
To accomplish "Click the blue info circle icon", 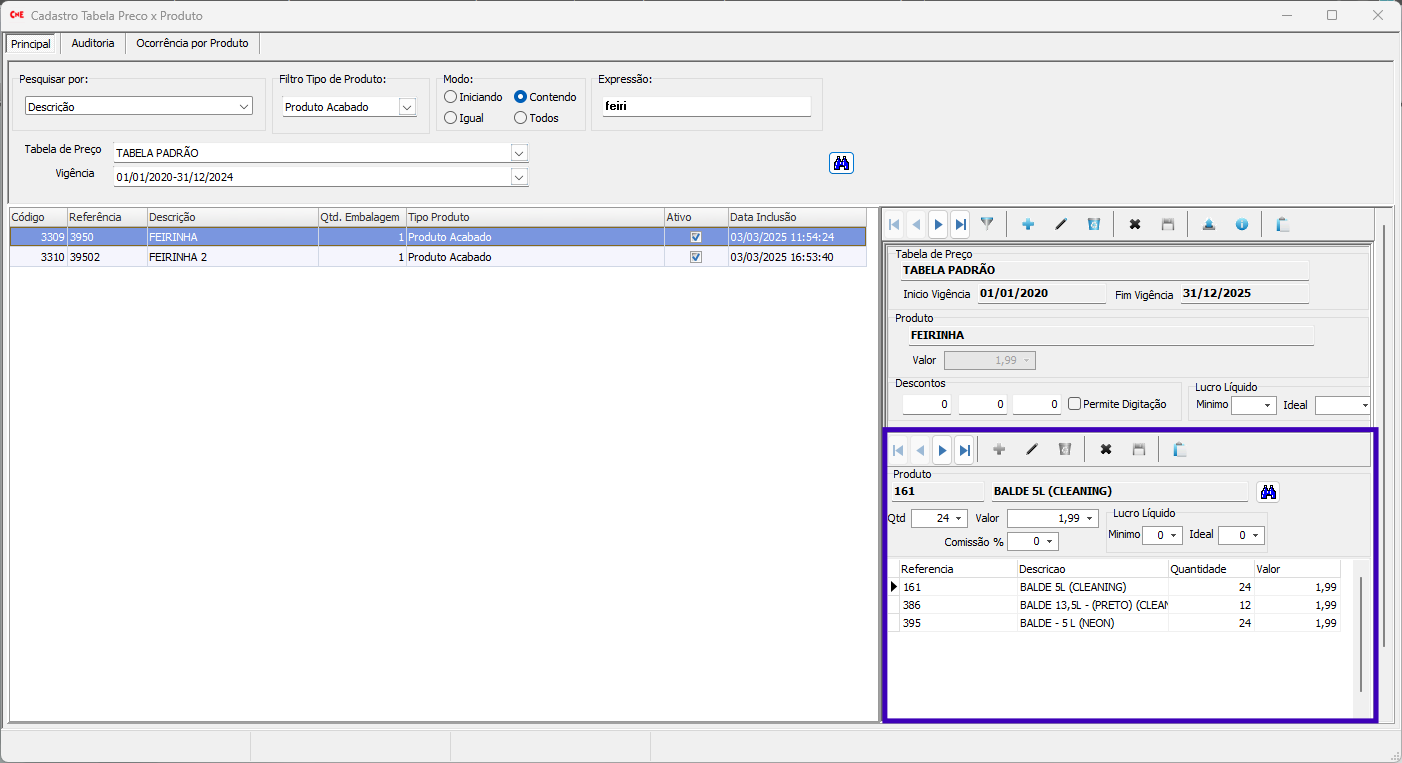I will point(1242,224).
